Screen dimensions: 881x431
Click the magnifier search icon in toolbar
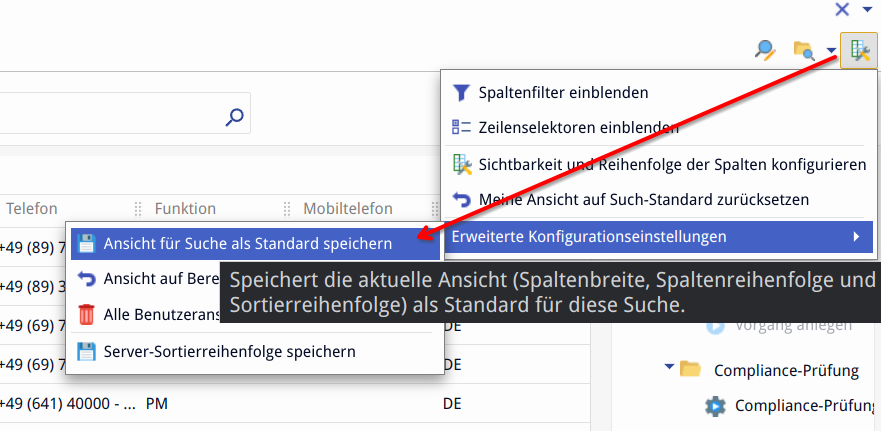[765, 50]
